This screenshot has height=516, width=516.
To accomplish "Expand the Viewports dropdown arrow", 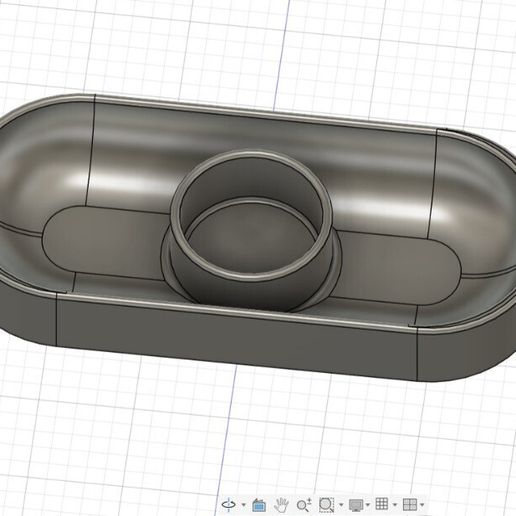I will click(x=422, y=505).
